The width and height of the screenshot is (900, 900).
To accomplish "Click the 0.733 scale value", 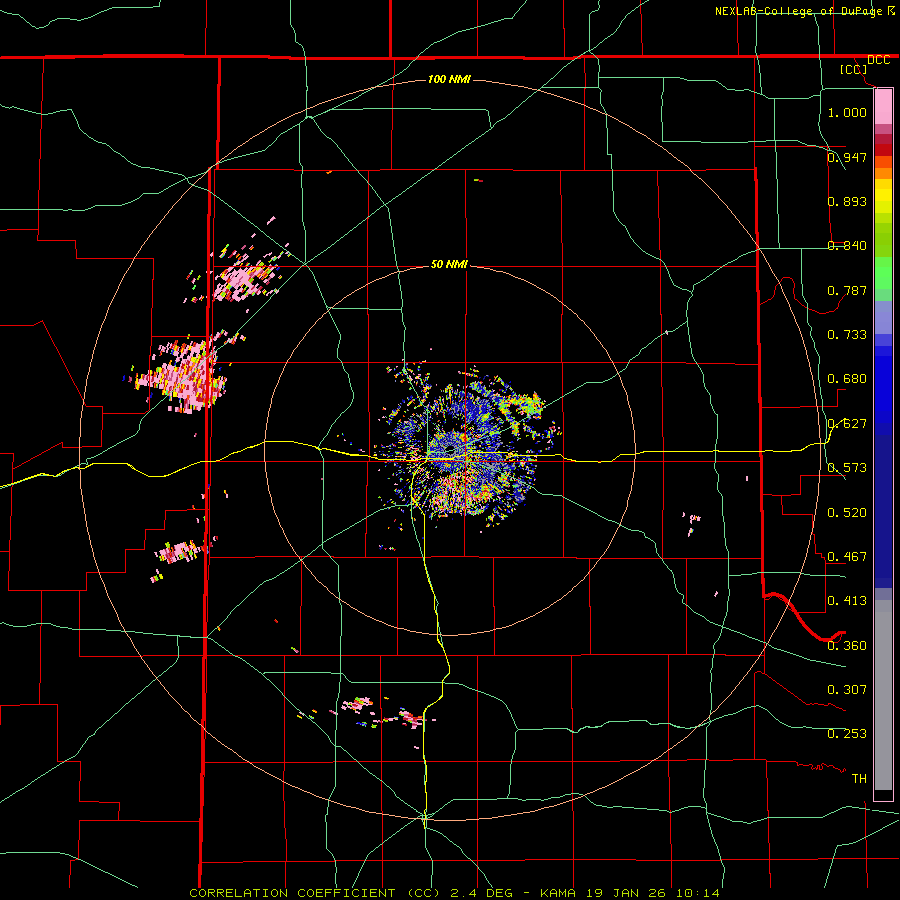I will pos(847,335).
